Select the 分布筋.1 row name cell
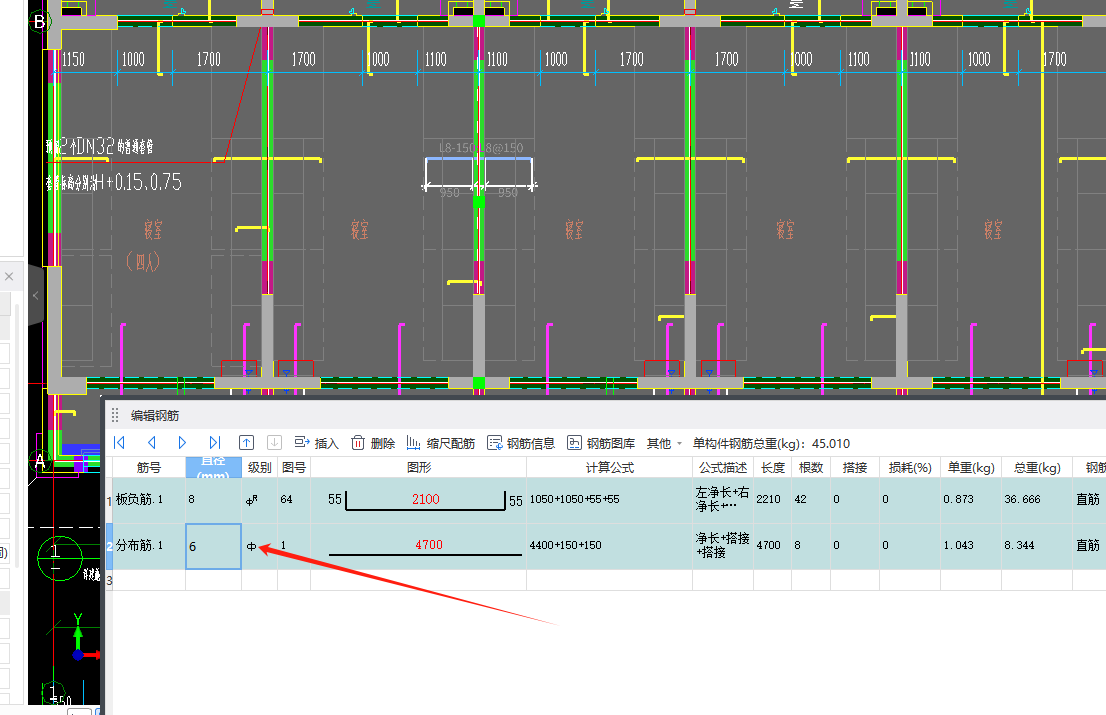The image size is (1106, 715). [x=149, y=546]
